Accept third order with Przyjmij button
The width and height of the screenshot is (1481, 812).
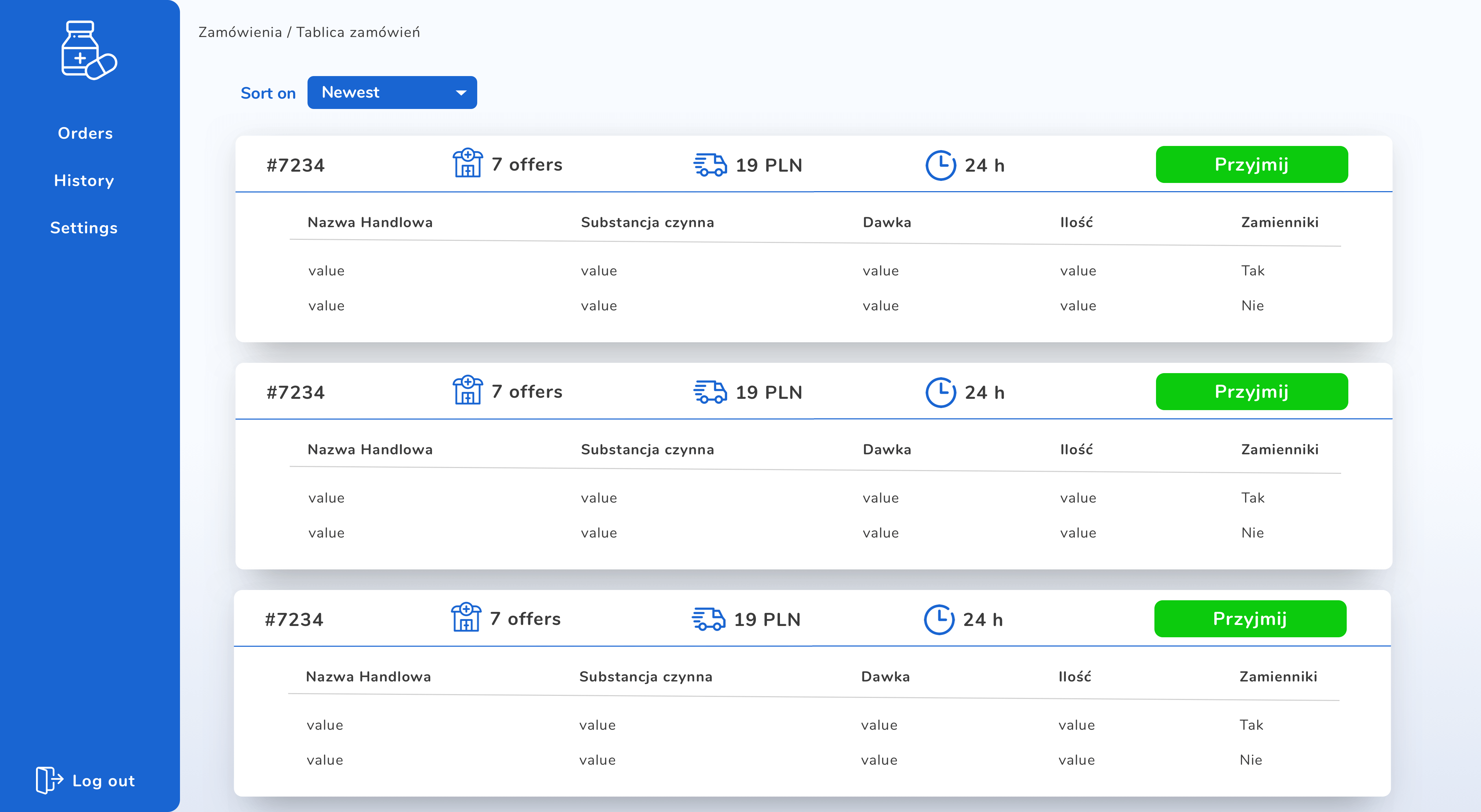1250,618
